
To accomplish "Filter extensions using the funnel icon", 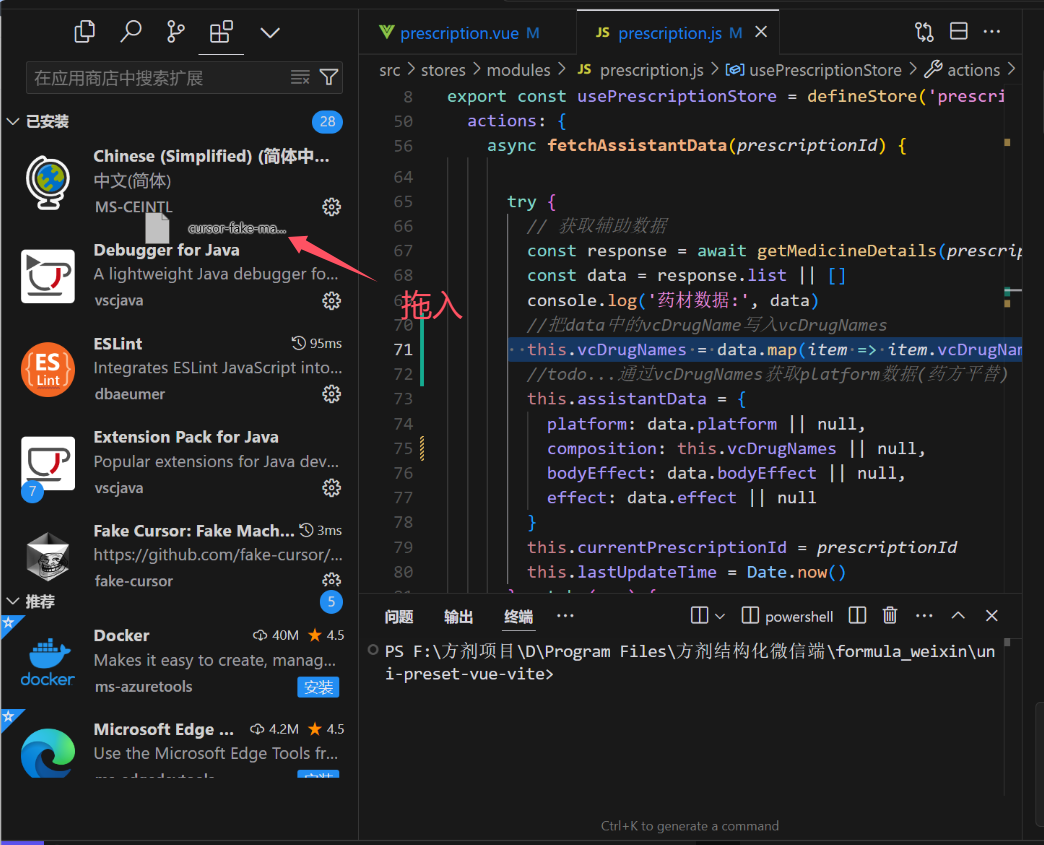I will tap(329, 77).
